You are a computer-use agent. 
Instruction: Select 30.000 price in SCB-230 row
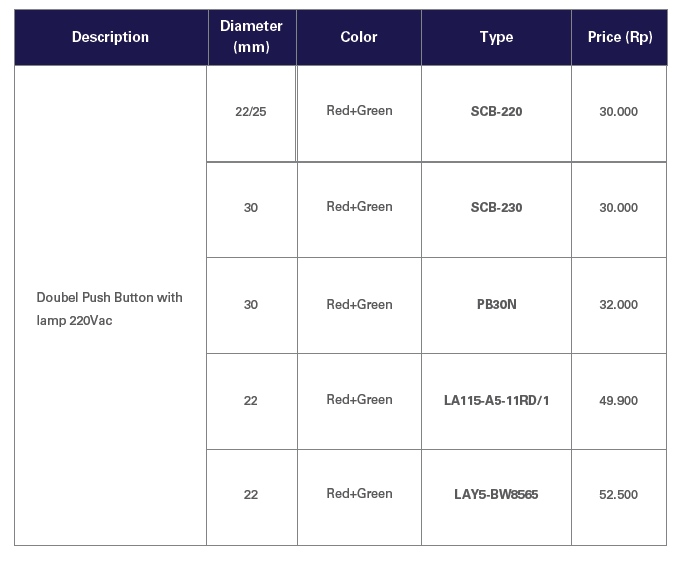tap(619, 210)
